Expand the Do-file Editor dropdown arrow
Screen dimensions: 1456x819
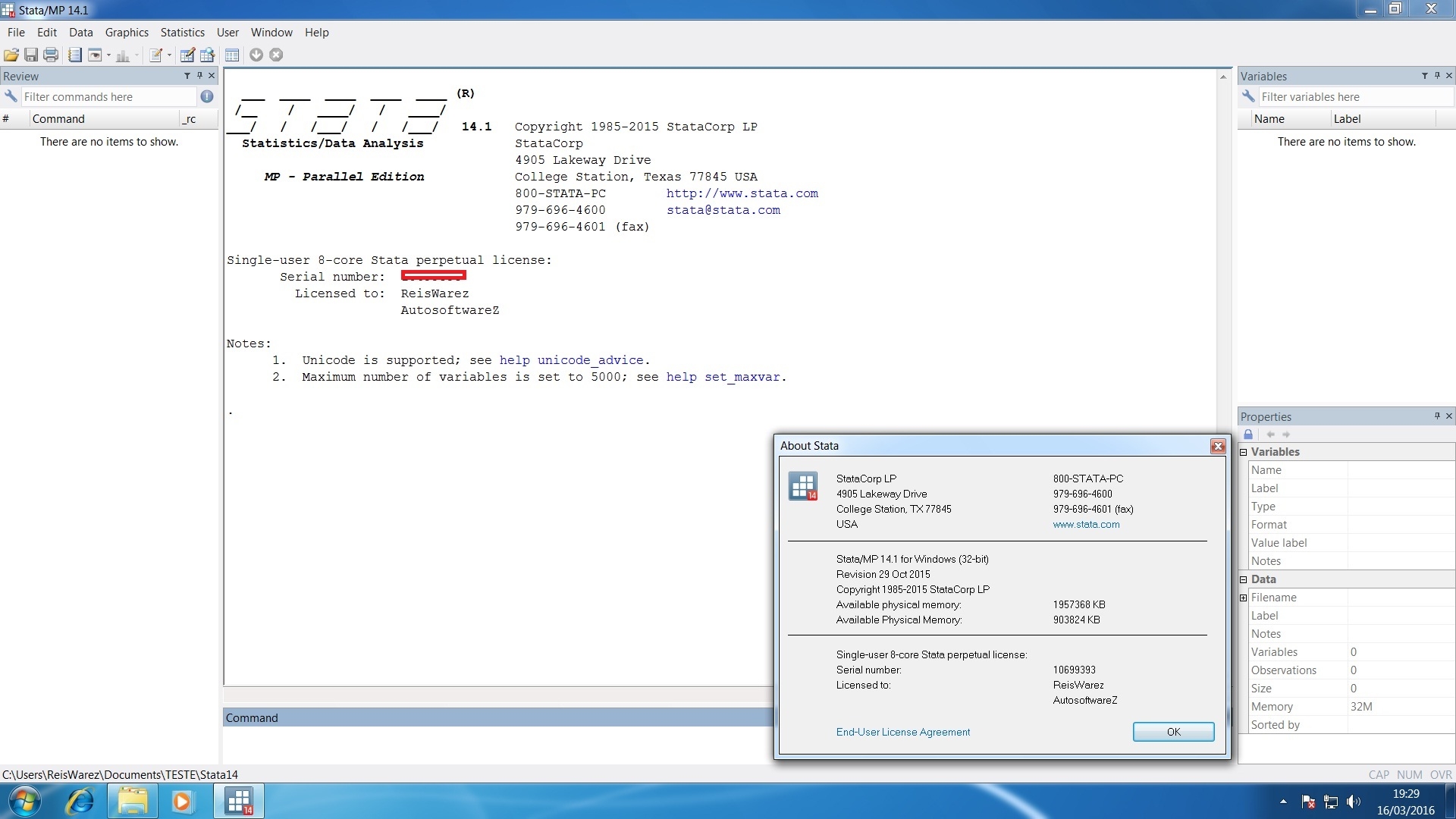point(169,55)
